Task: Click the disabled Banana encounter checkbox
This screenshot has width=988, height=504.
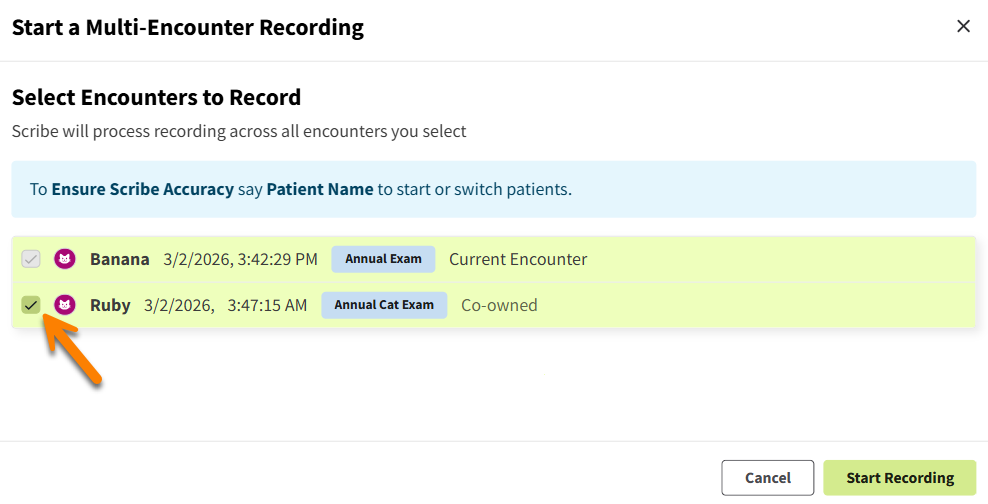Action: 31,259
